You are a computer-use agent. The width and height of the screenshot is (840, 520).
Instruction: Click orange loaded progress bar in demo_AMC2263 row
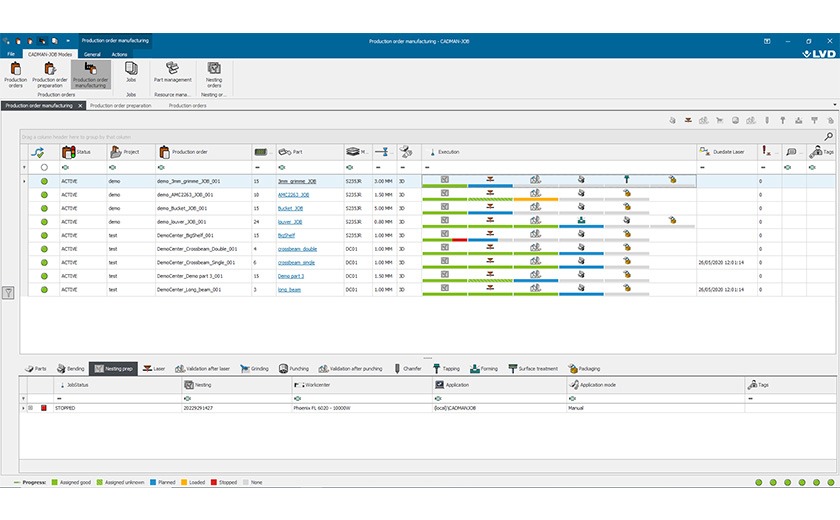(536, 199)
